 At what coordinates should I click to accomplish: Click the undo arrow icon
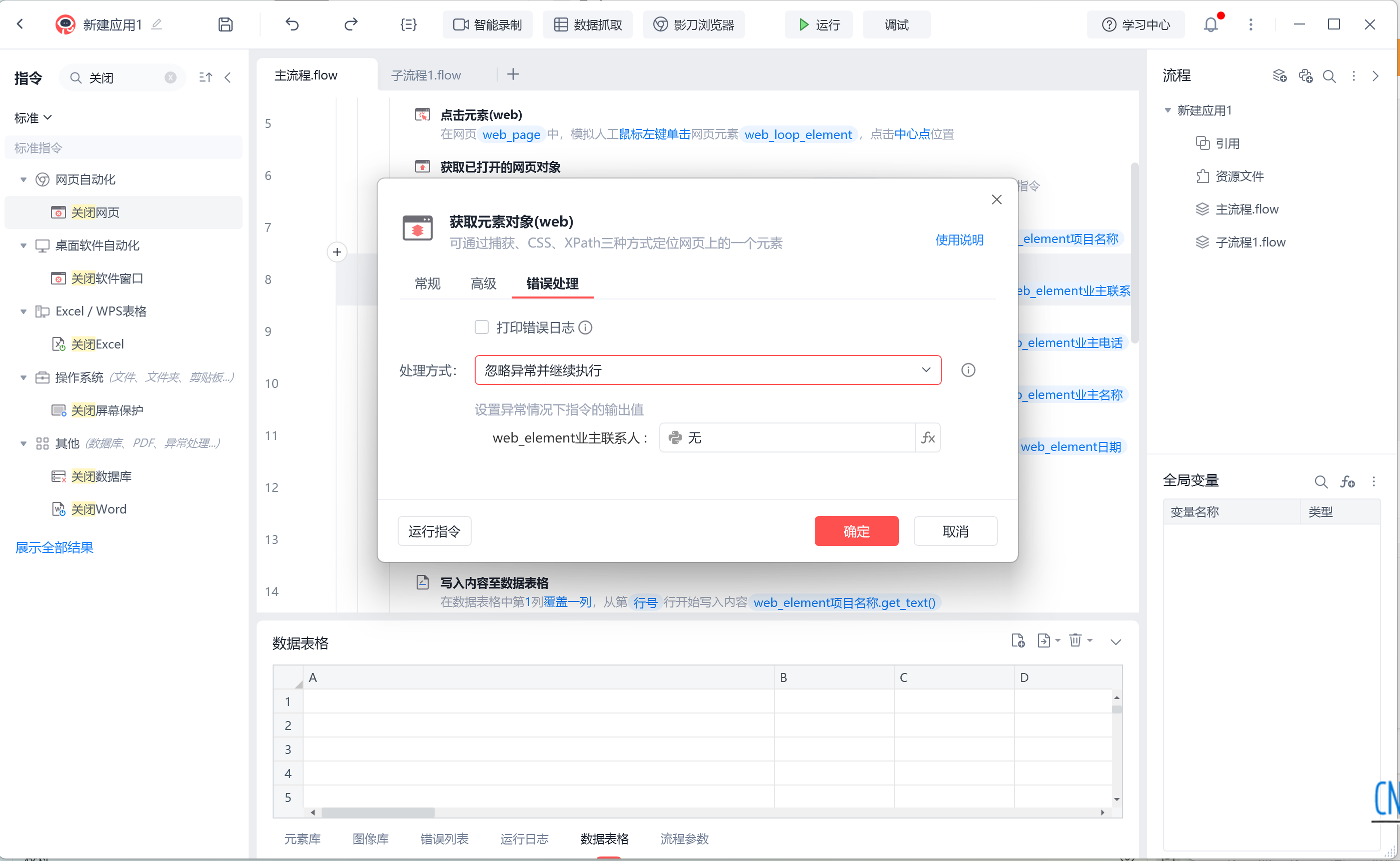tap(292, 24)
